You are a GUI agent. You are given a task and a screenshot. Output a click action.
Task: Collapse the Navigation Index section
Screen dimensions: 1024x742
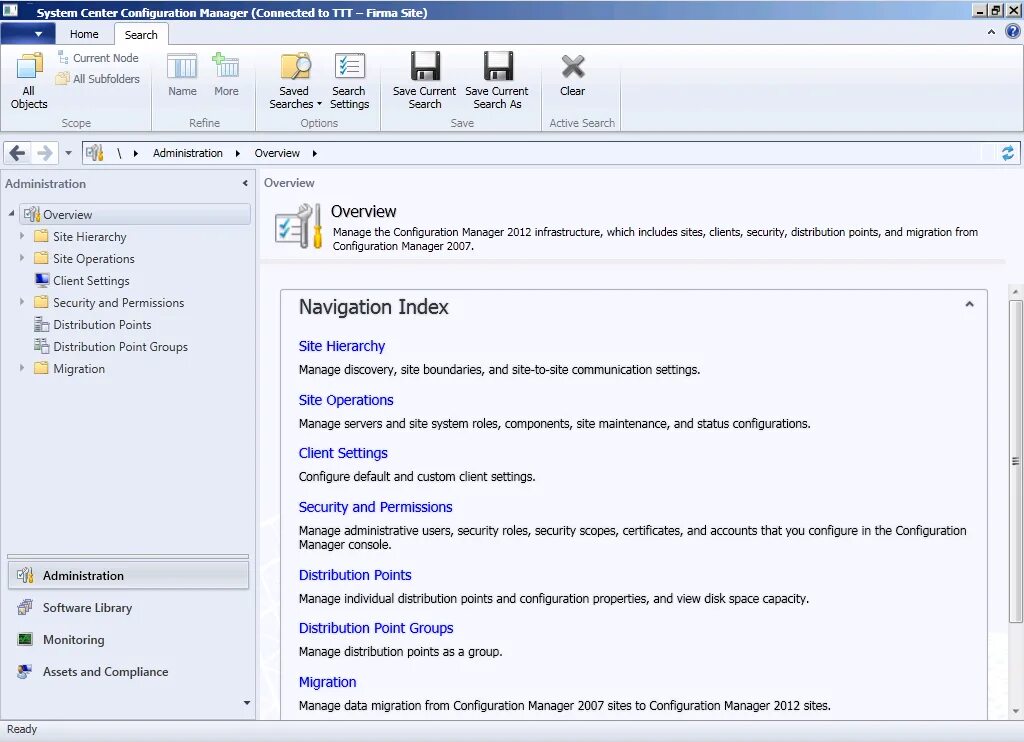tap(969, 304)
